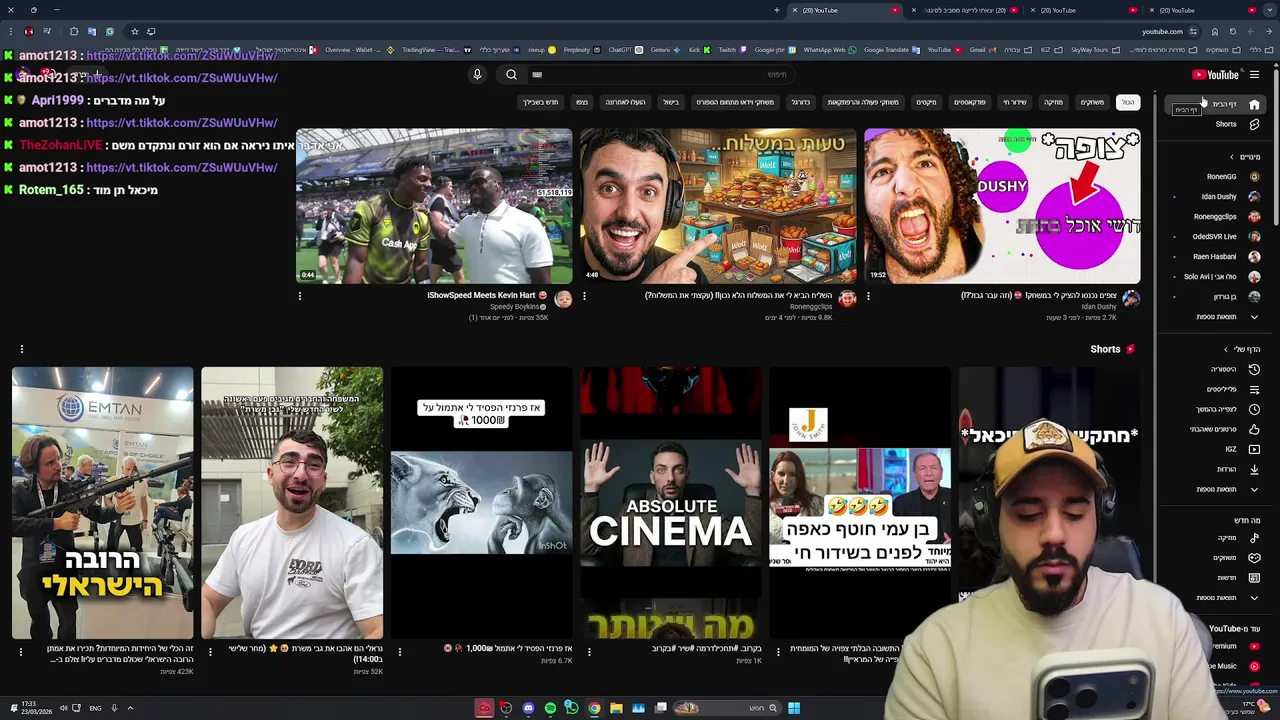
Task: Select the 'הכל' (All) filter chip
Action: tap(1128, 102)
